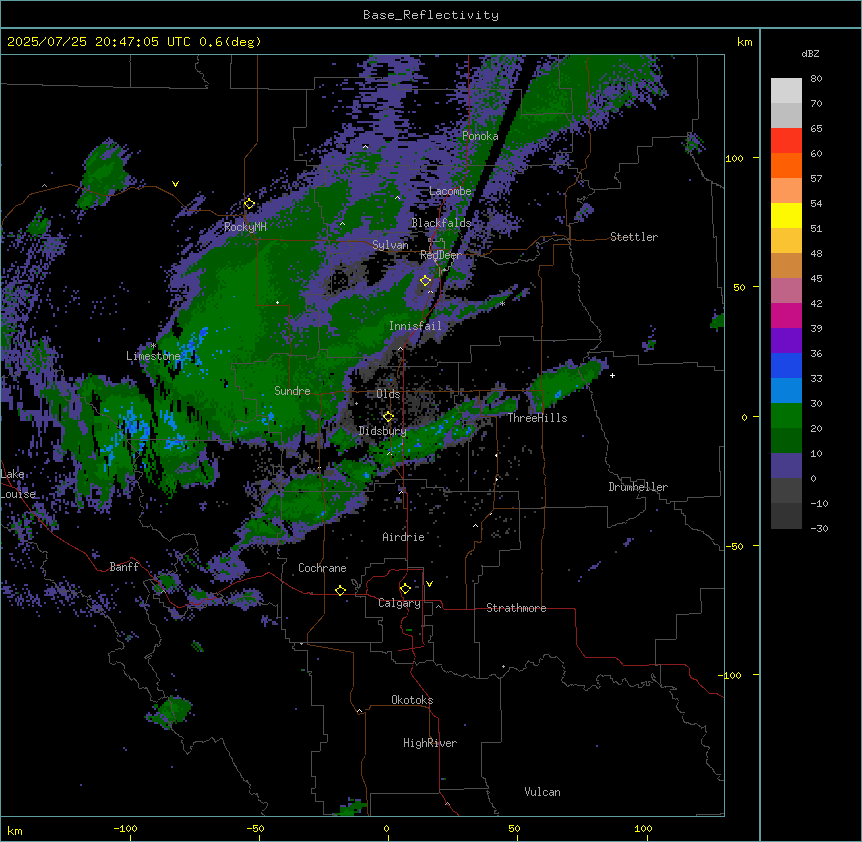The width and height of the screenshot is (862, 842).
Task: Click the yellow diamond marker below Cochrane
Action: 340,590
